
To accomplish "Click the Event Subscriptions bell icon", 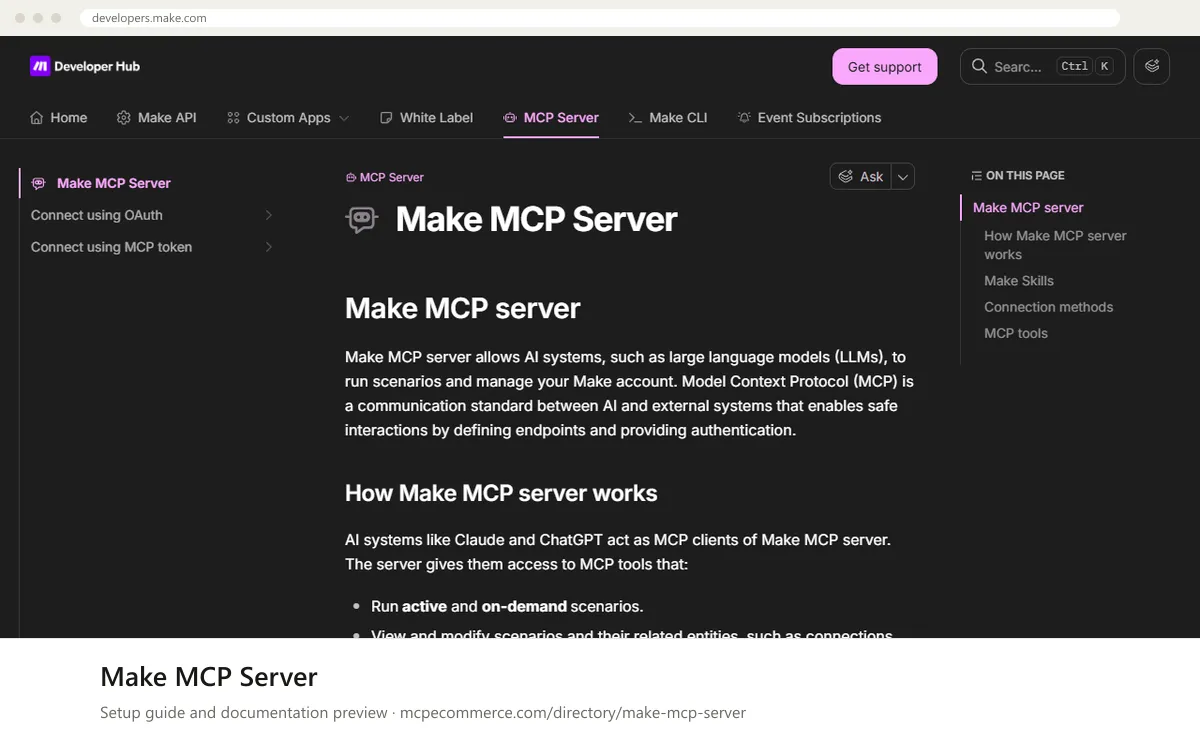I will pos(744,117).
